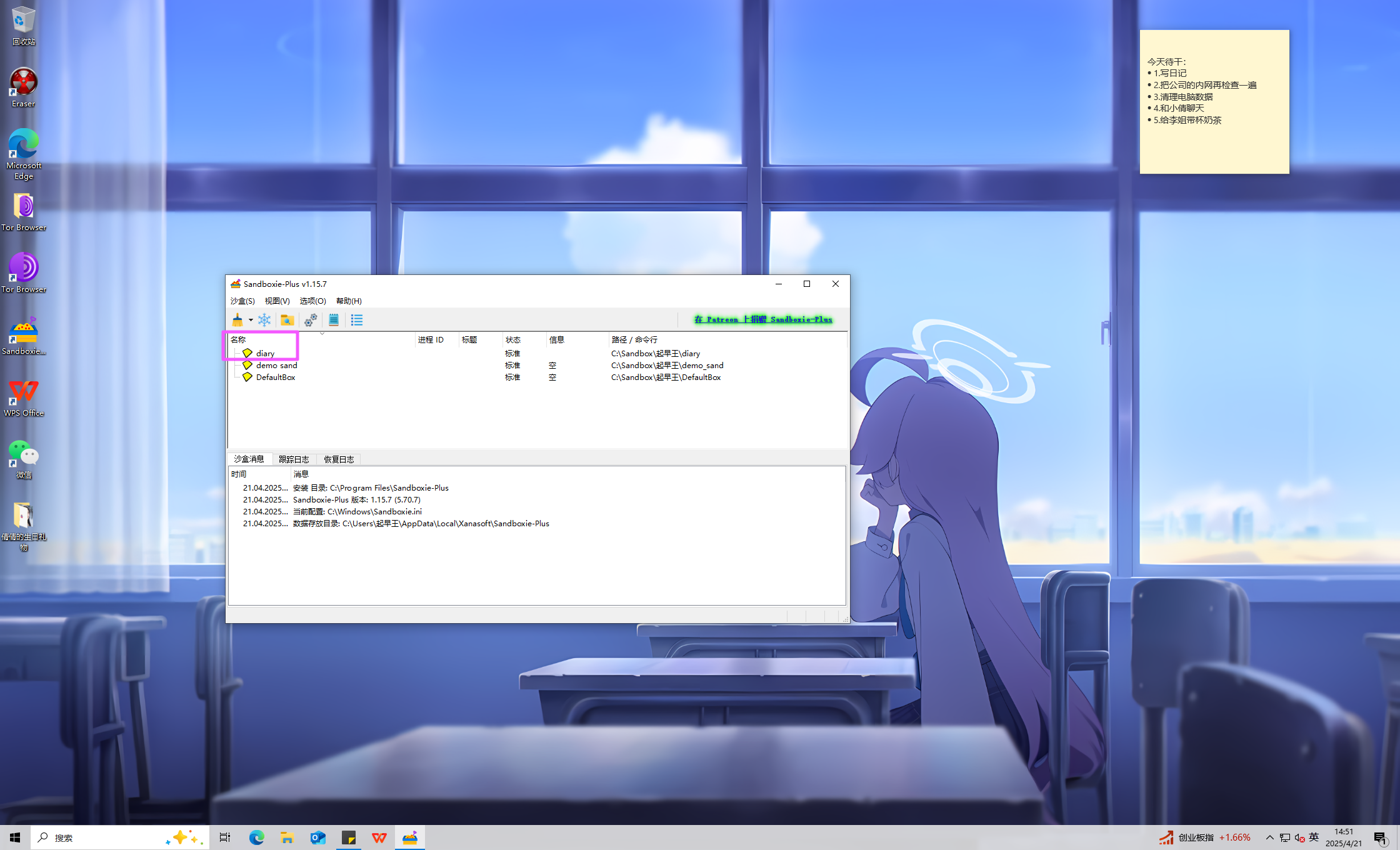This screenshot has height=850, width=1400.
Task: Click the yellow sandbox icon beside DefaultBox
Action: [x=247, y=377]
